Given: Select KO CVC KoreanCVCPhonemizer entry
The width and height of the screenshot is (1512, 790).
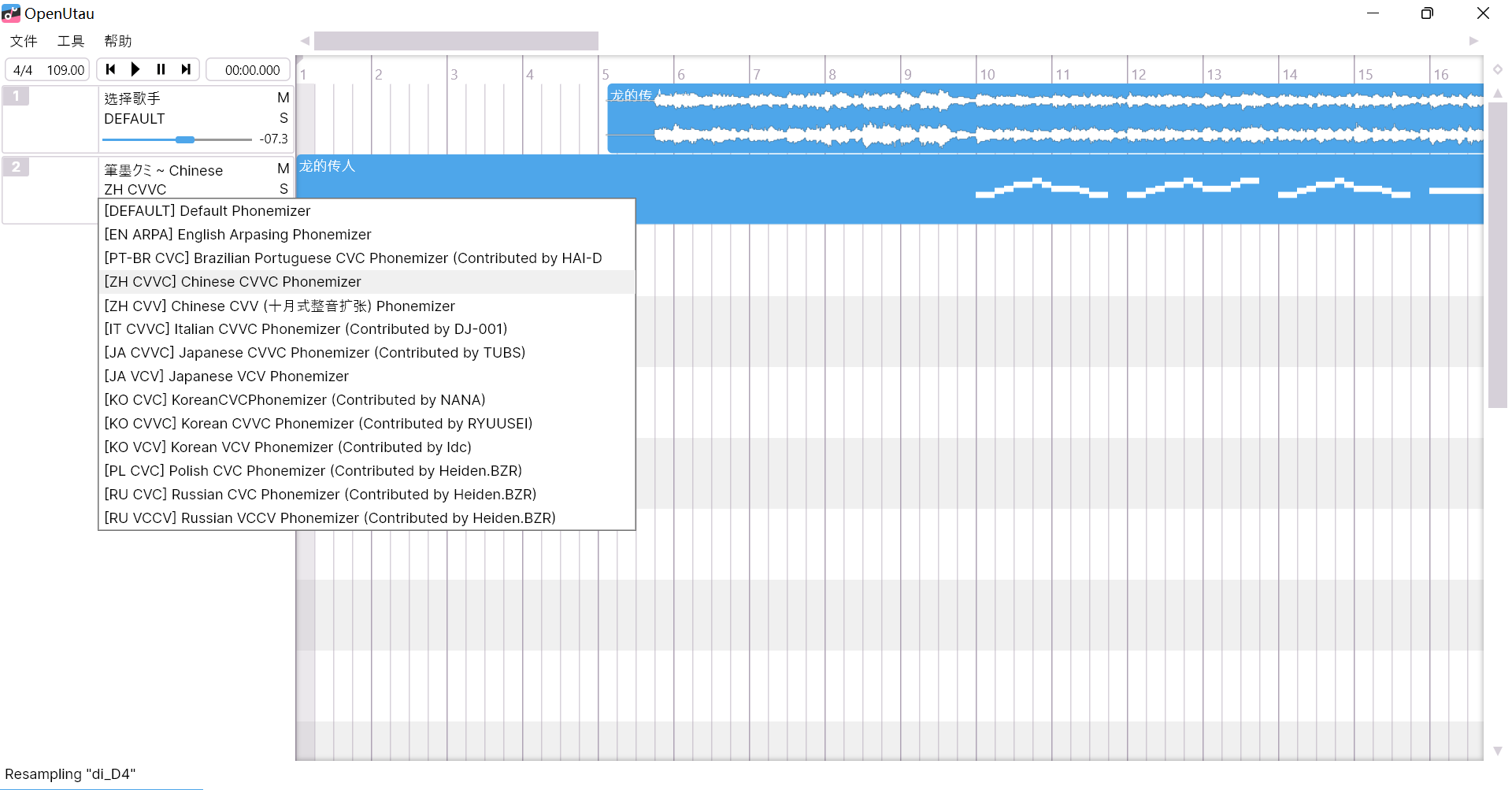Looking at the screenshot, I should pos(367,400).
